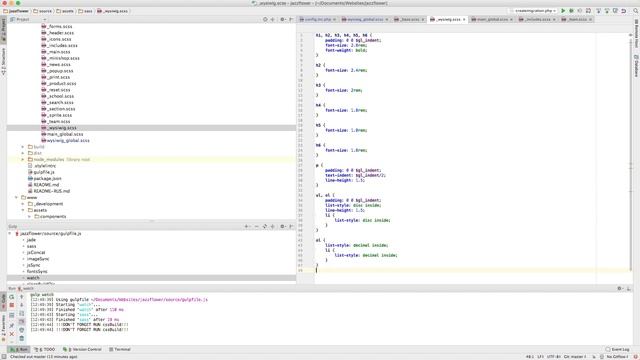
Task: Click the up arrow in the Run console toolbar
Action: tap(22, 297)
